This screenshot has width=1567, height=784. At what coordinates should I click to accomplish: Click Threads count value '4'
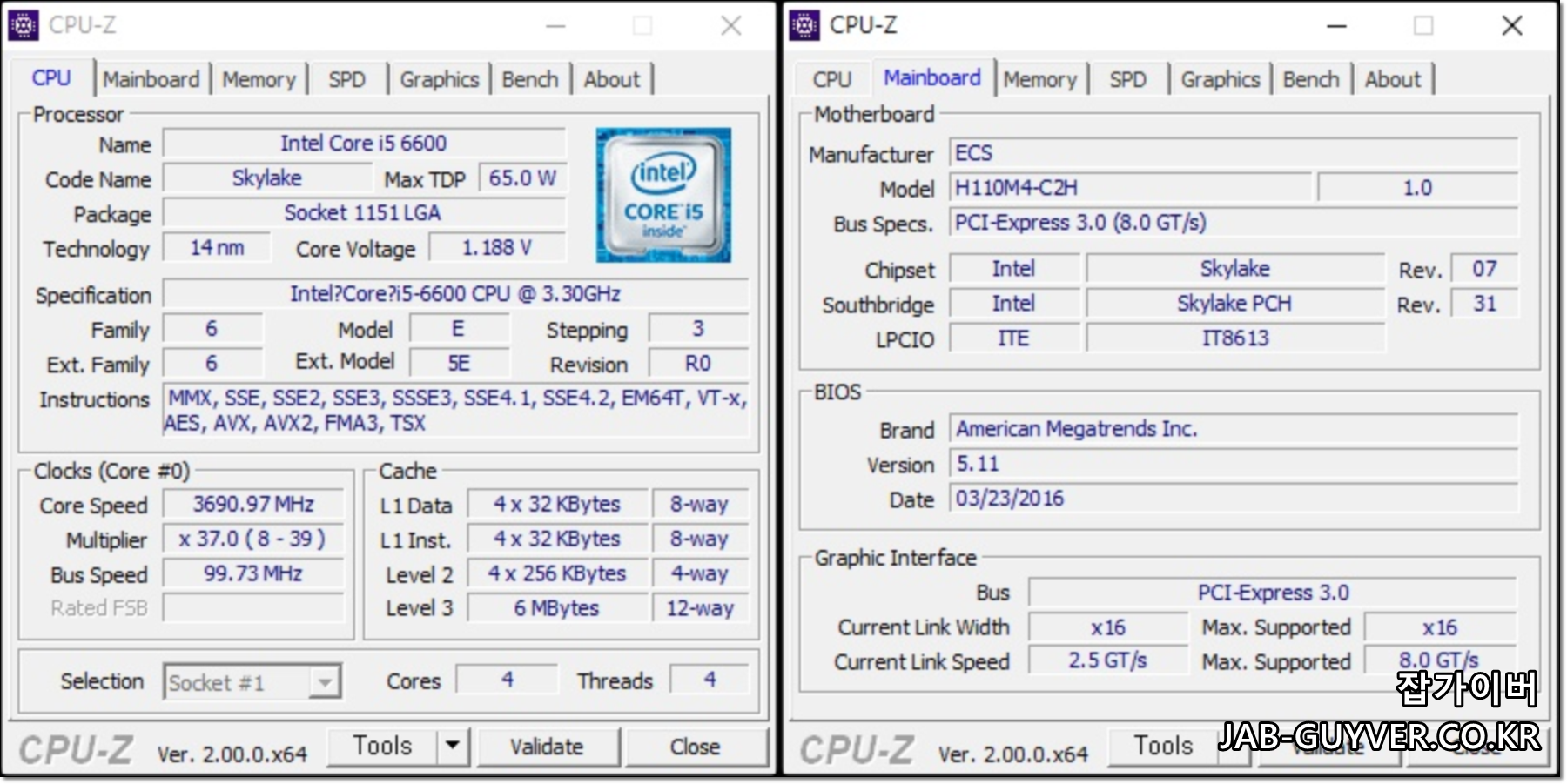point(710,680)
